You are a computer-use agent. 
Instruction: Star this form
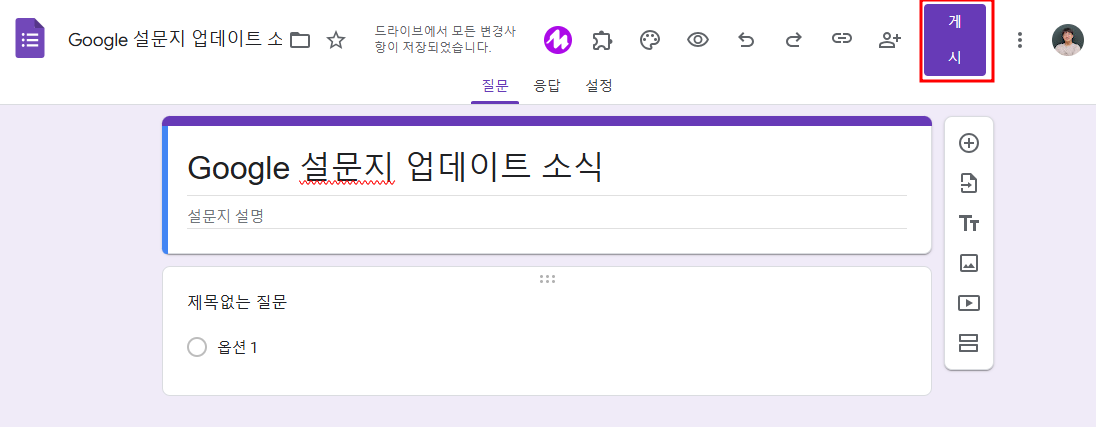point(336,40)
